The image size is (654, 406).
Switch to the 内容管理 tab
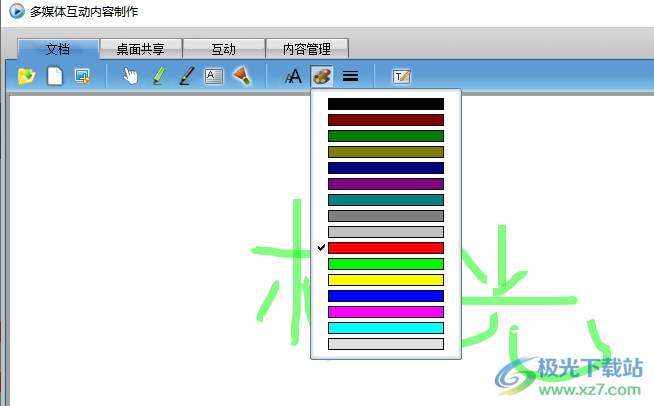pyautogui.click(x=307, y=49)
